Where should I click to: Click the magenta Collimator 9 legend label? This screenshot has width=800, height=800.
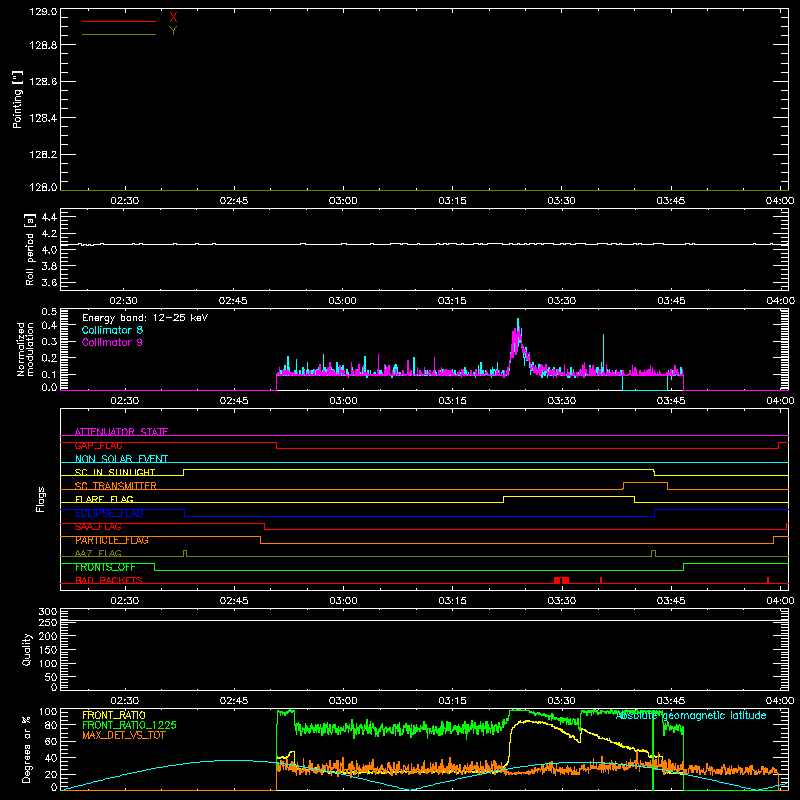pyautogui.click(x=112, y=342)
